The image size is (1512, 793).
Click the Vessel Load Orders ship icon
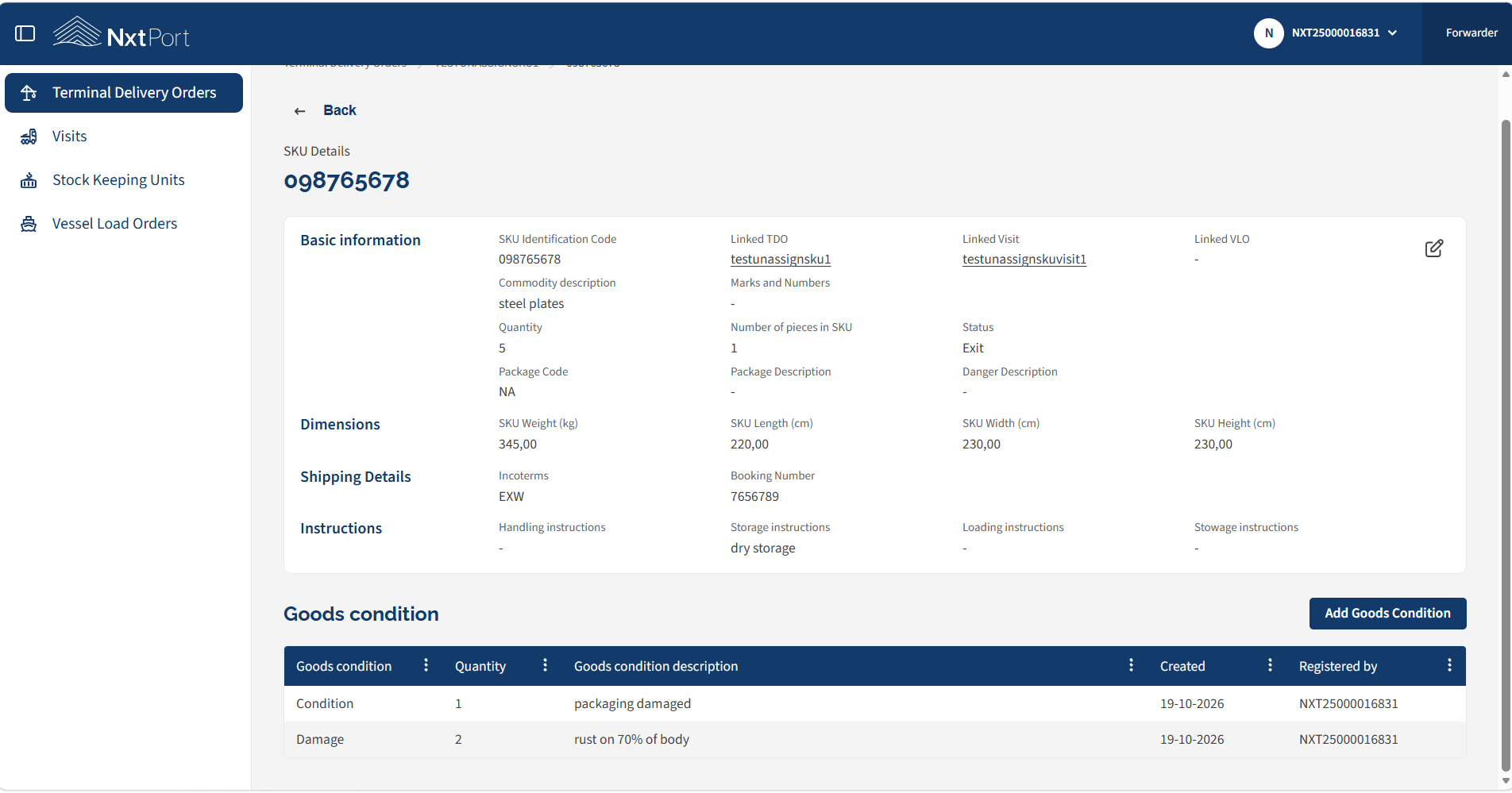coord(29,224)
